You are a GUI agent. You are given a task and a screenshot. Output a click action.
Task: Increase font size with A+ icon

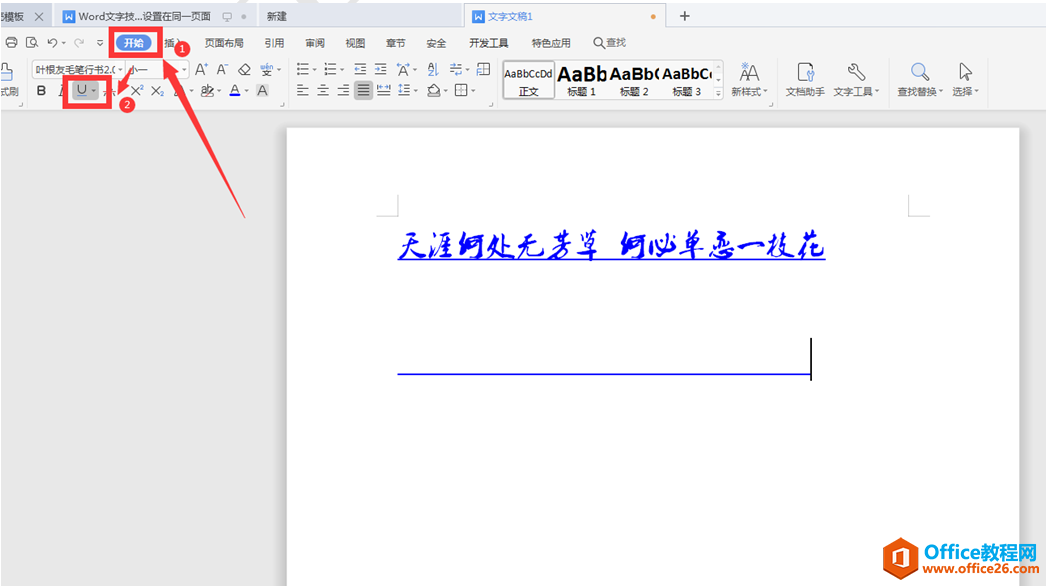tap(201, 70)
